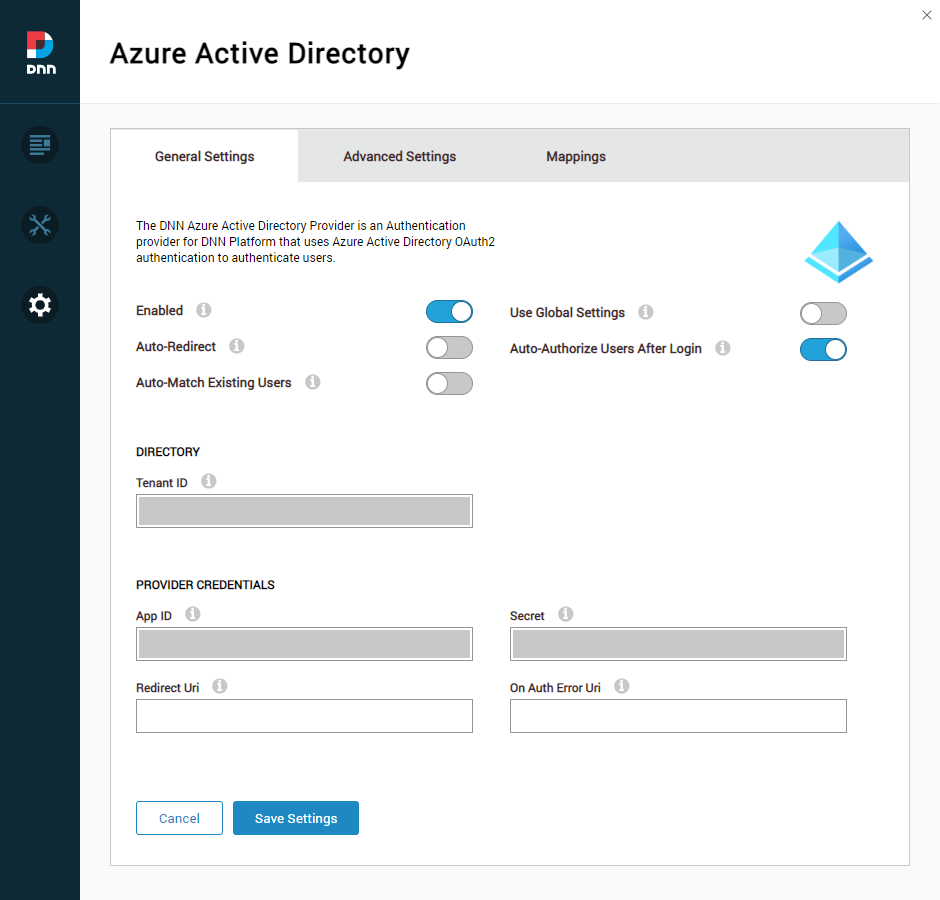
Task: Show info tooltip for Auto-Authorize Users After Login
Action: click(723, 348)
